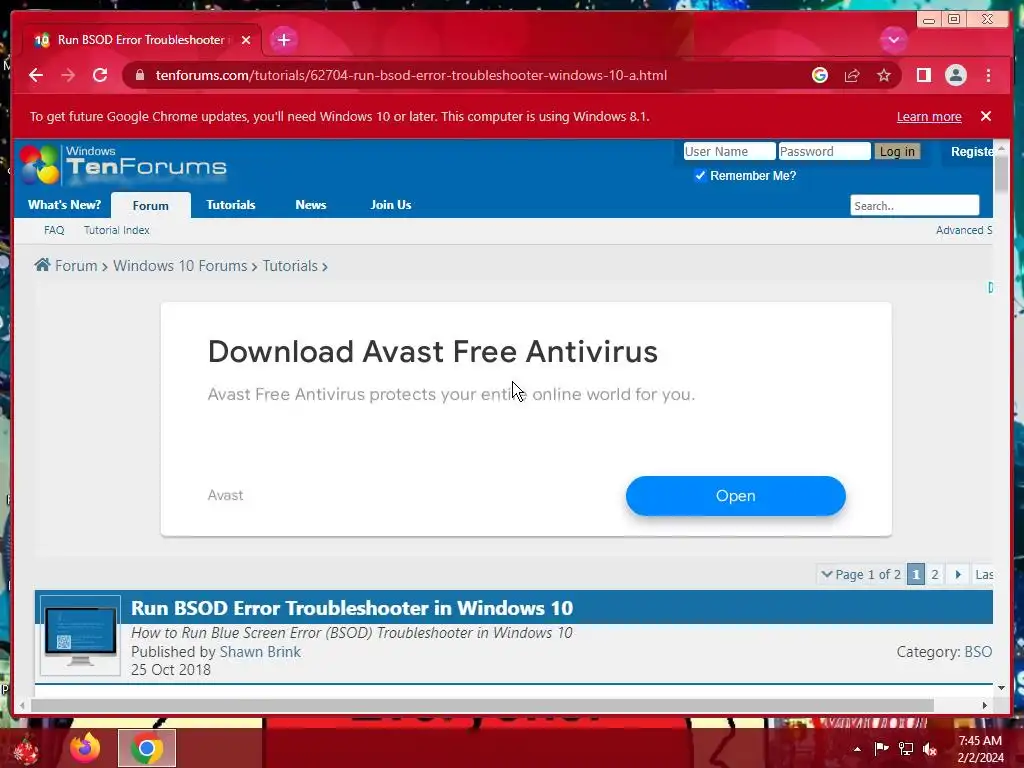Click the vertical scrollbar down arrow
Screen dimensions: 1024x768
(1001, 688)
